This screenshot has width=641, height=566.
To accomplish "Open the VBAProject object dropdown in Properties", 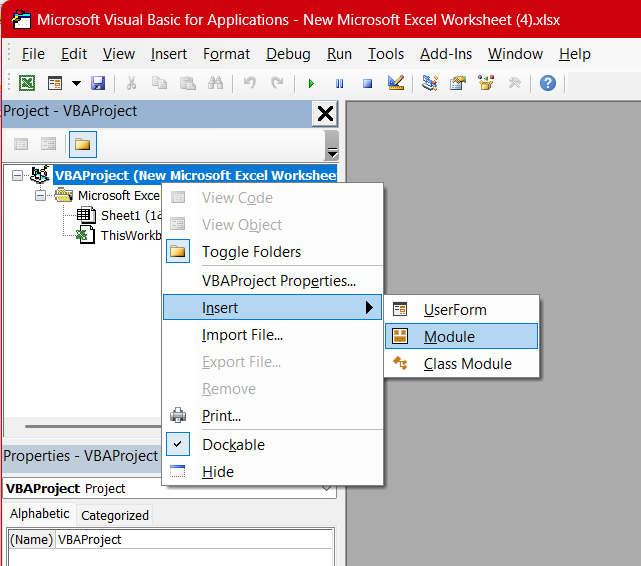I will click(x=327, y=489).
